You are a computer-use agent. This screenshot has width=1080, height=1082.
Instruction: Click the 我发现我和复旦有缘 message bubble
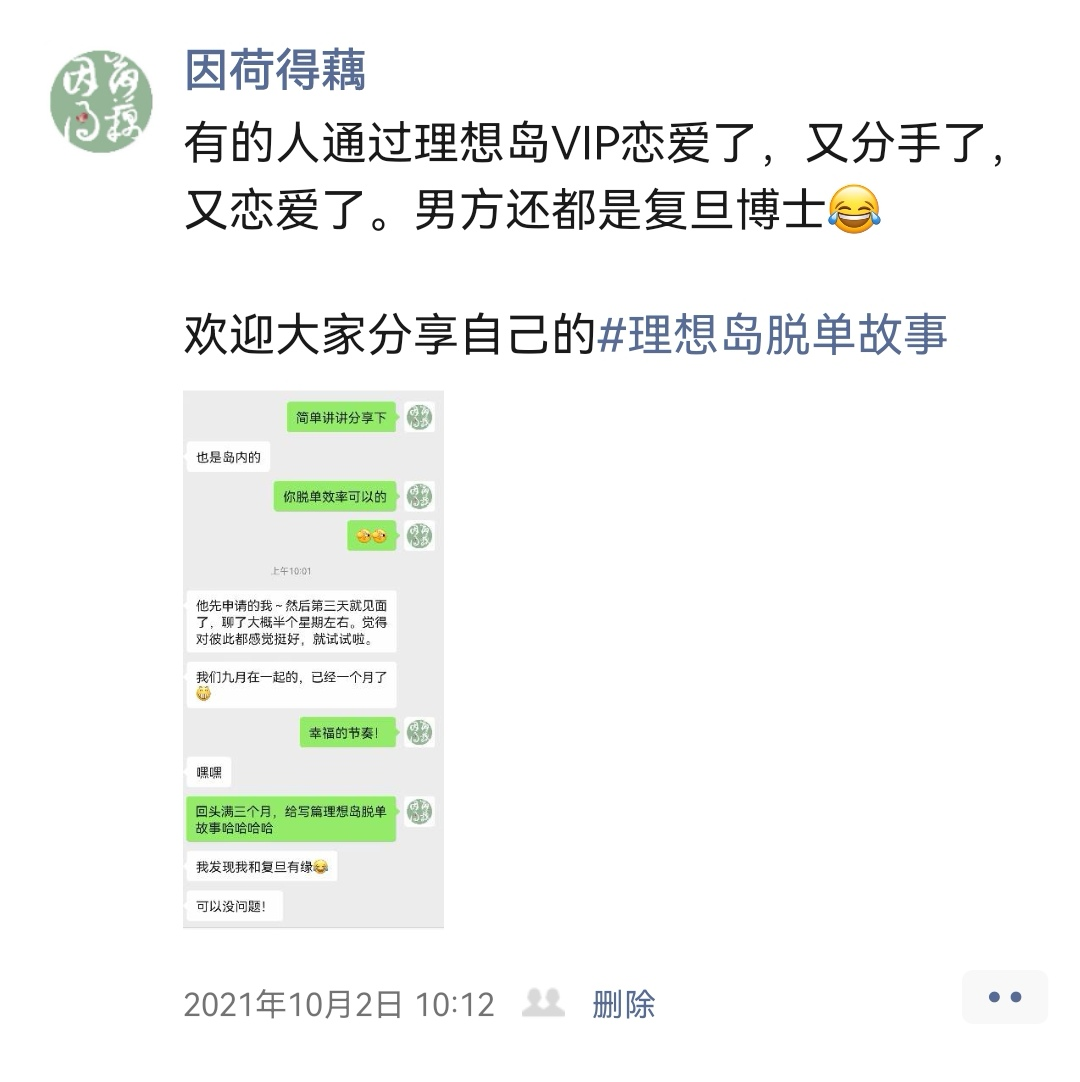point(262,867)
